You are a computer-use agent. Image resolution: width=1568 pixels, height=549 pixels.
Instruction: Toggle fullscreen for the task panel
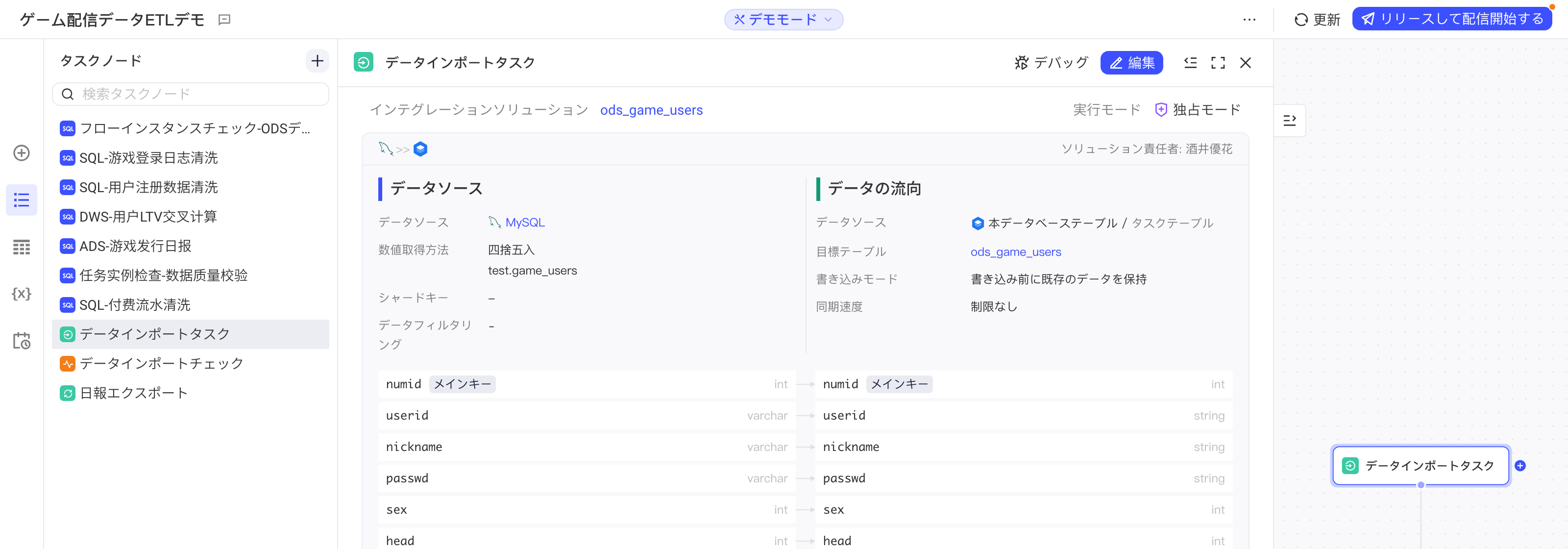[x=1218, y=63]
